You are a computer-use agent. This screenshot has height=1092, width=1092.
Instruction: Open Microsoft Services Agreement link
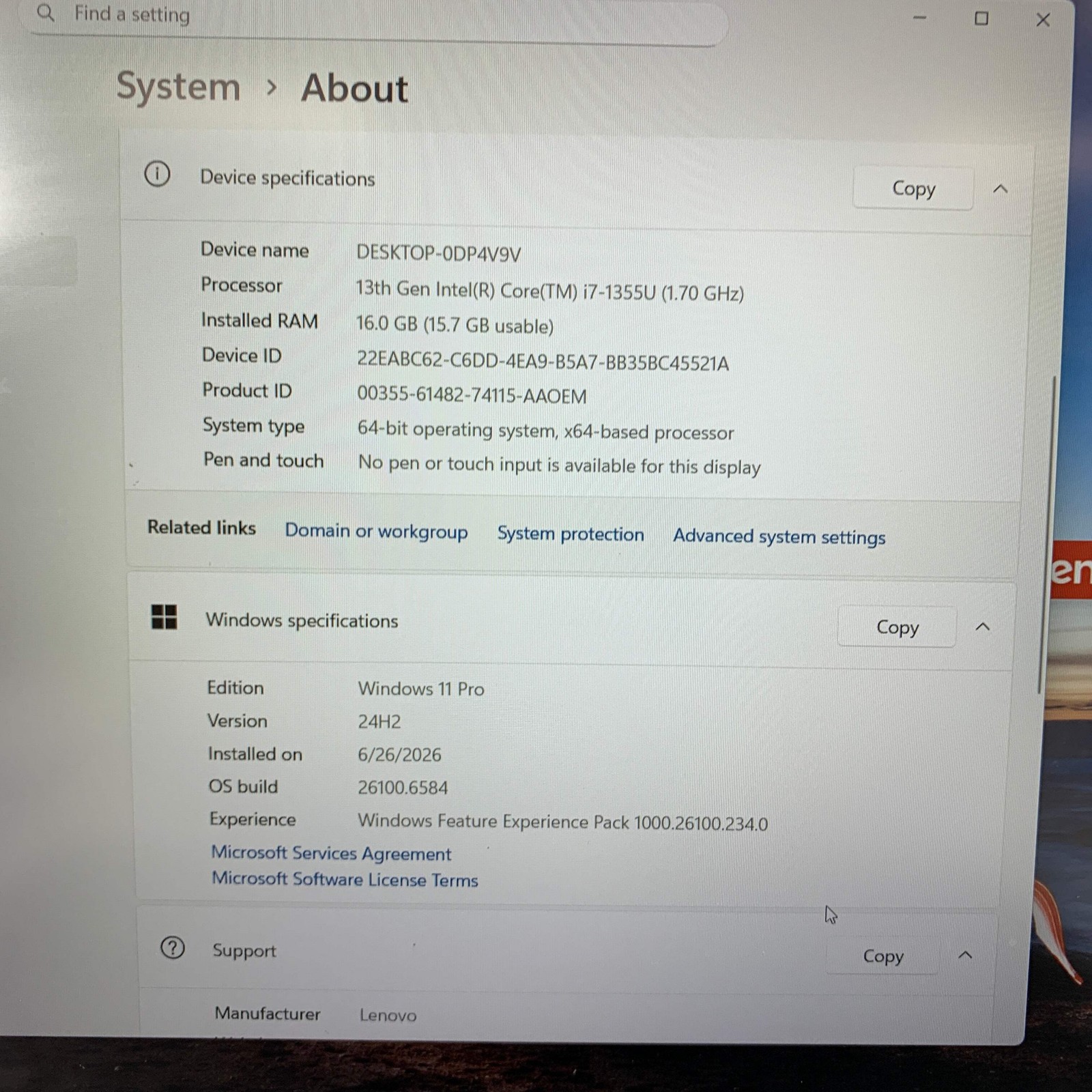click(331, 853)
